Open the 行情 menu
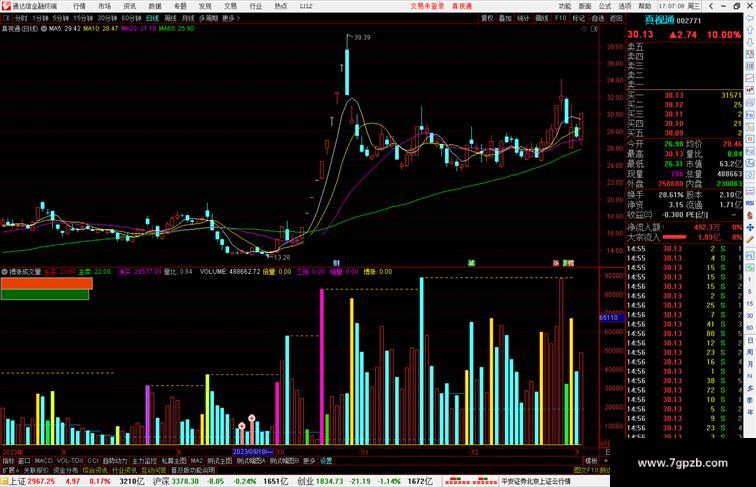Viewport: 756px width, 487px height. [80, 6]
